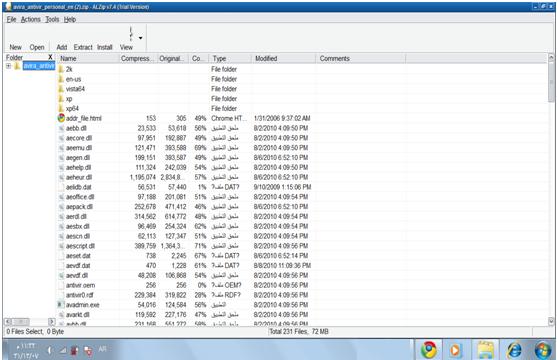Click the aeemu.dll file icon
This screenshot has width=557, height=360.
point(61,148)
